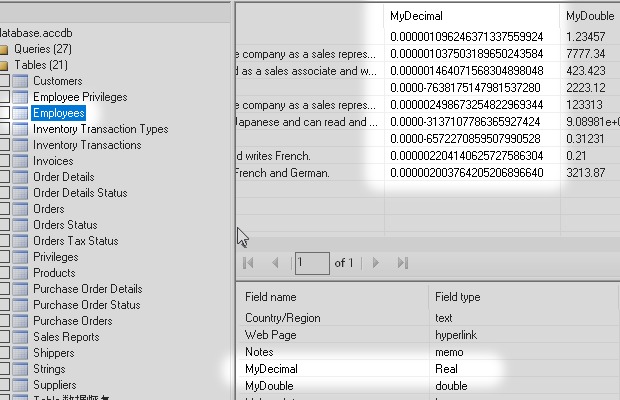Click the Customers table icon
620x400 pixels.
pyautogui.click(x=20, y=81)
